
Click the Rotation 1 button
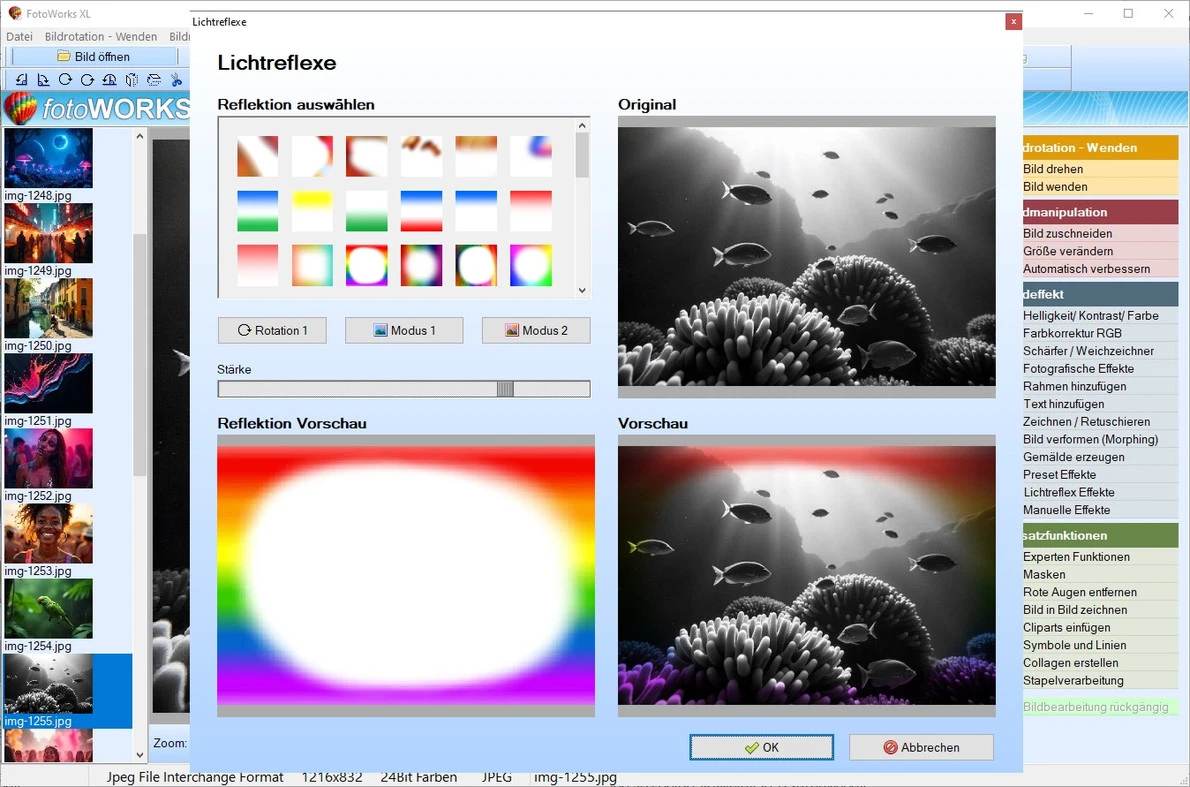(x=272, y=330)
